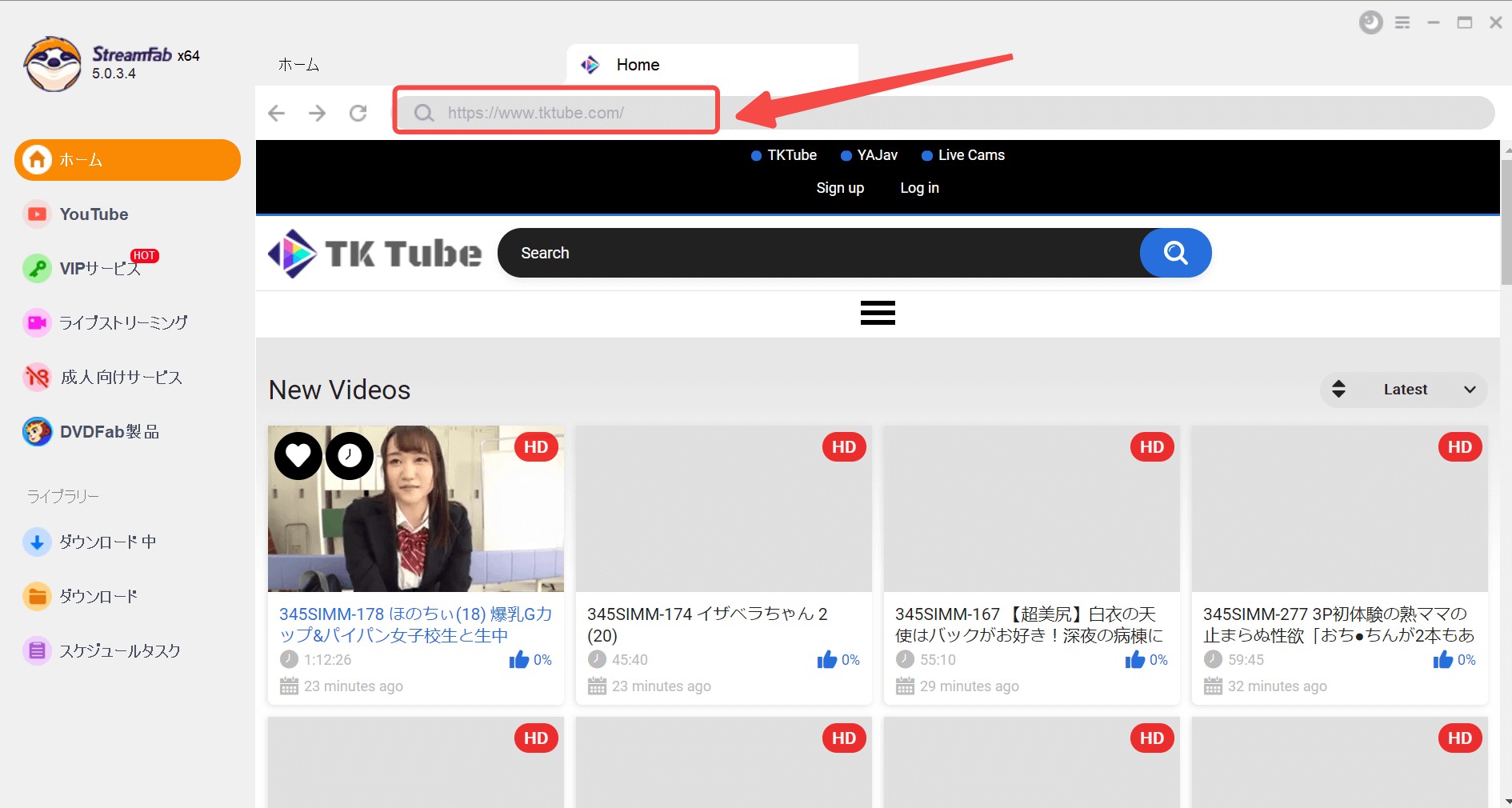Screen dimensions: 1512x808
Task: Click the browser back arrow
Action: click(277, 113)
